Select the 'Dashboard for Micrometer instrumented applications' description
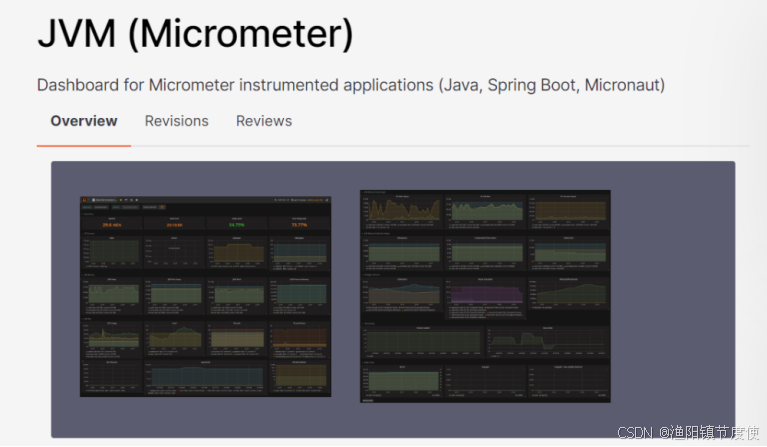Image resolution: width=767 pixels, height=447 pixels. [x=351, y=85]
